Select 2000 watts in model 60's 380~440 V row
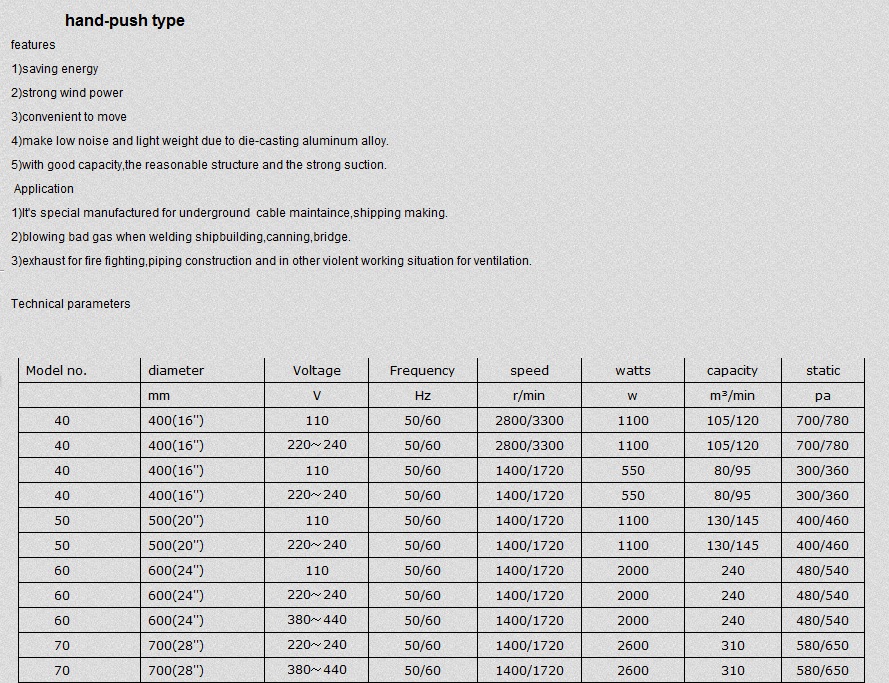The width and height of the screenshot is (889, 683). 633,620
